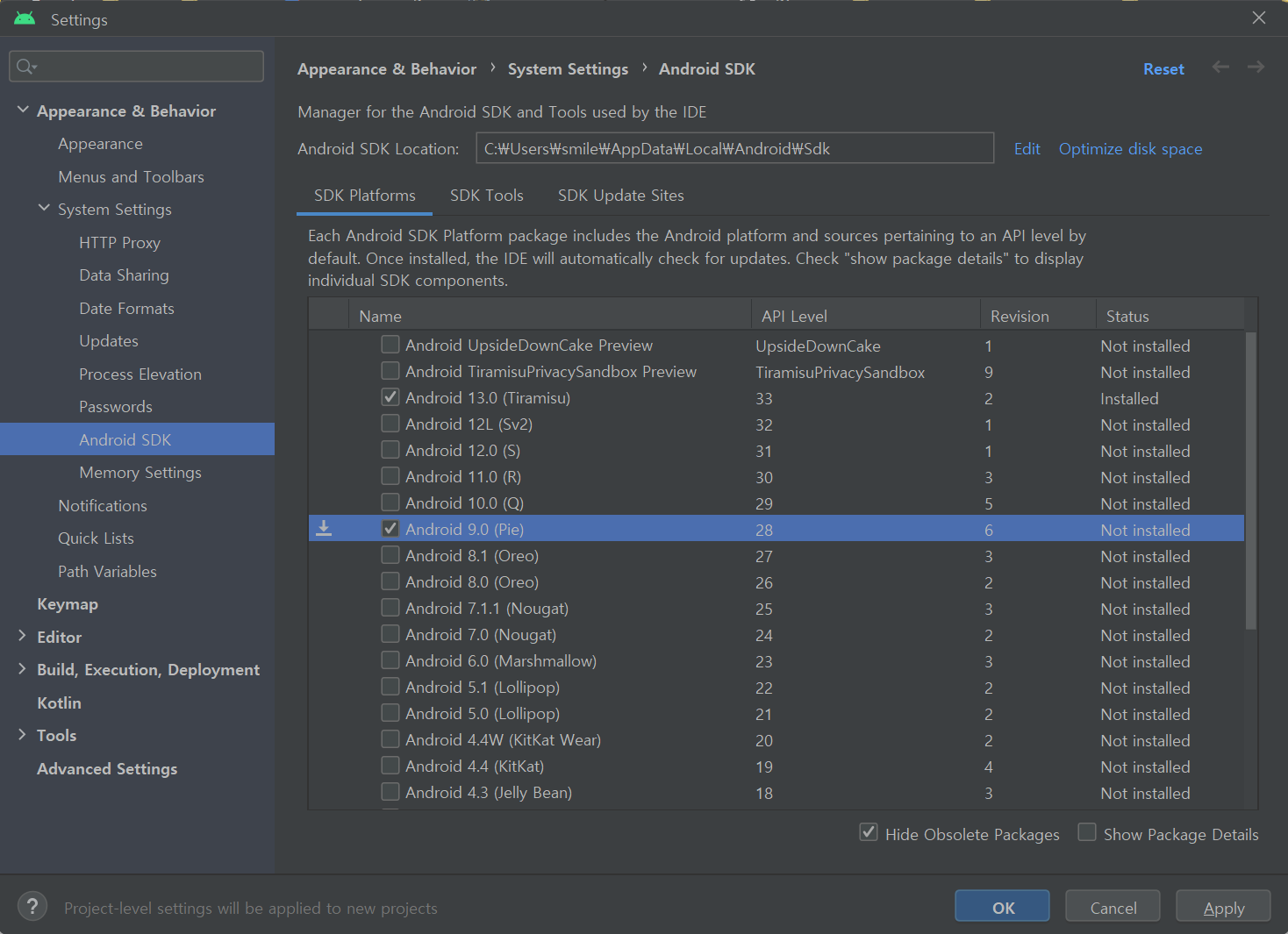The image size is (1288, 934).
Task: Click System Settings breadcrumb
Action: pos(568,69)
